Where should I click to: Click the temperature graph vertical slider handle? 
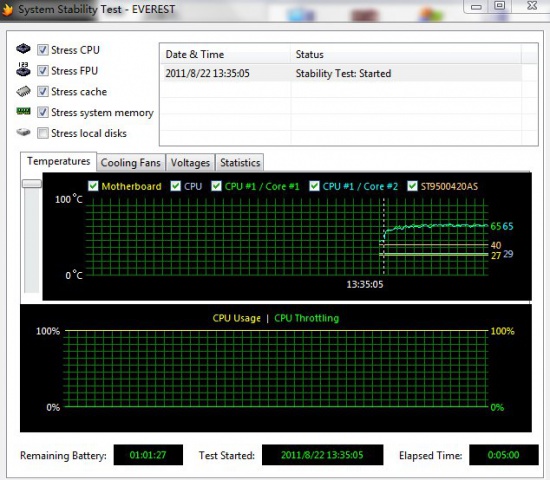tap(32, 184)
